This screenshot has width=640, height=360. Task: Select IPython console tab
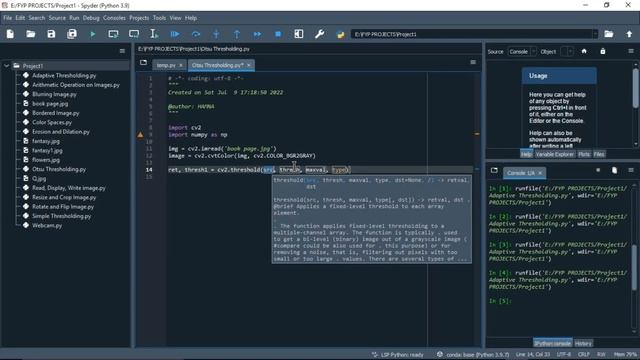click(552, 343)
